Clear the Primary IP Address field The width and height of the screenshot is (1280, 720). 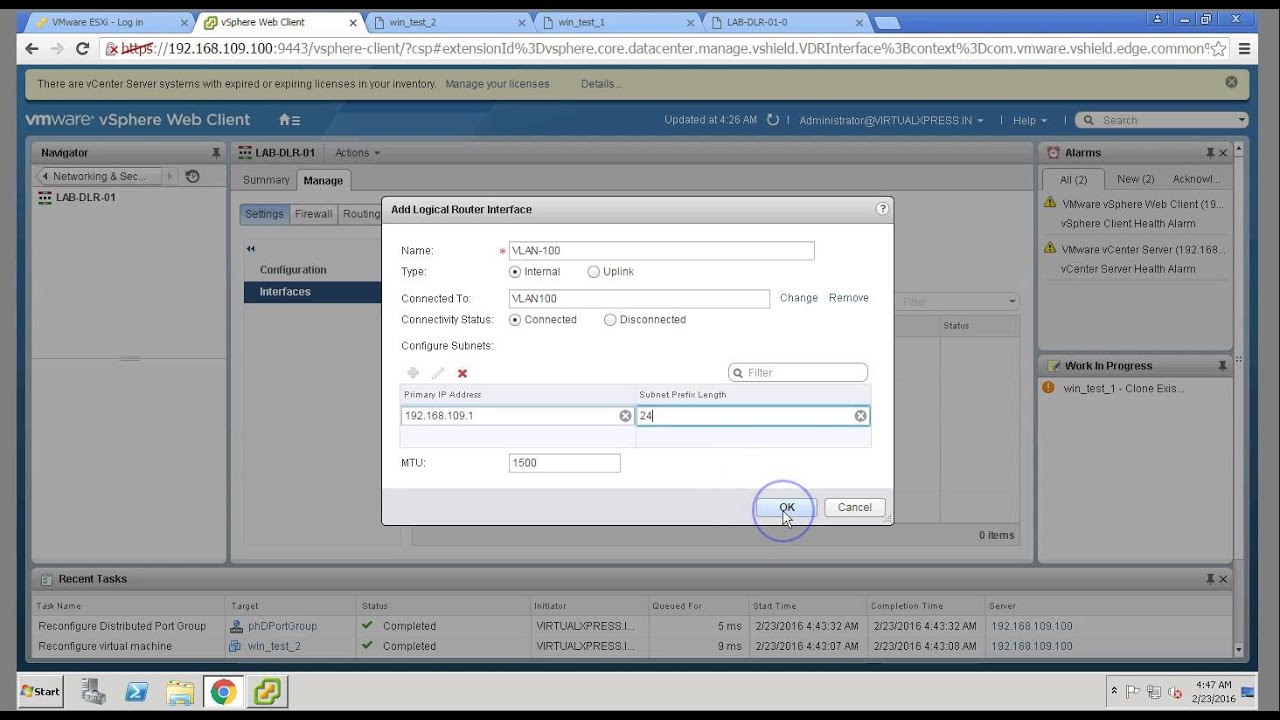(625, 416)
